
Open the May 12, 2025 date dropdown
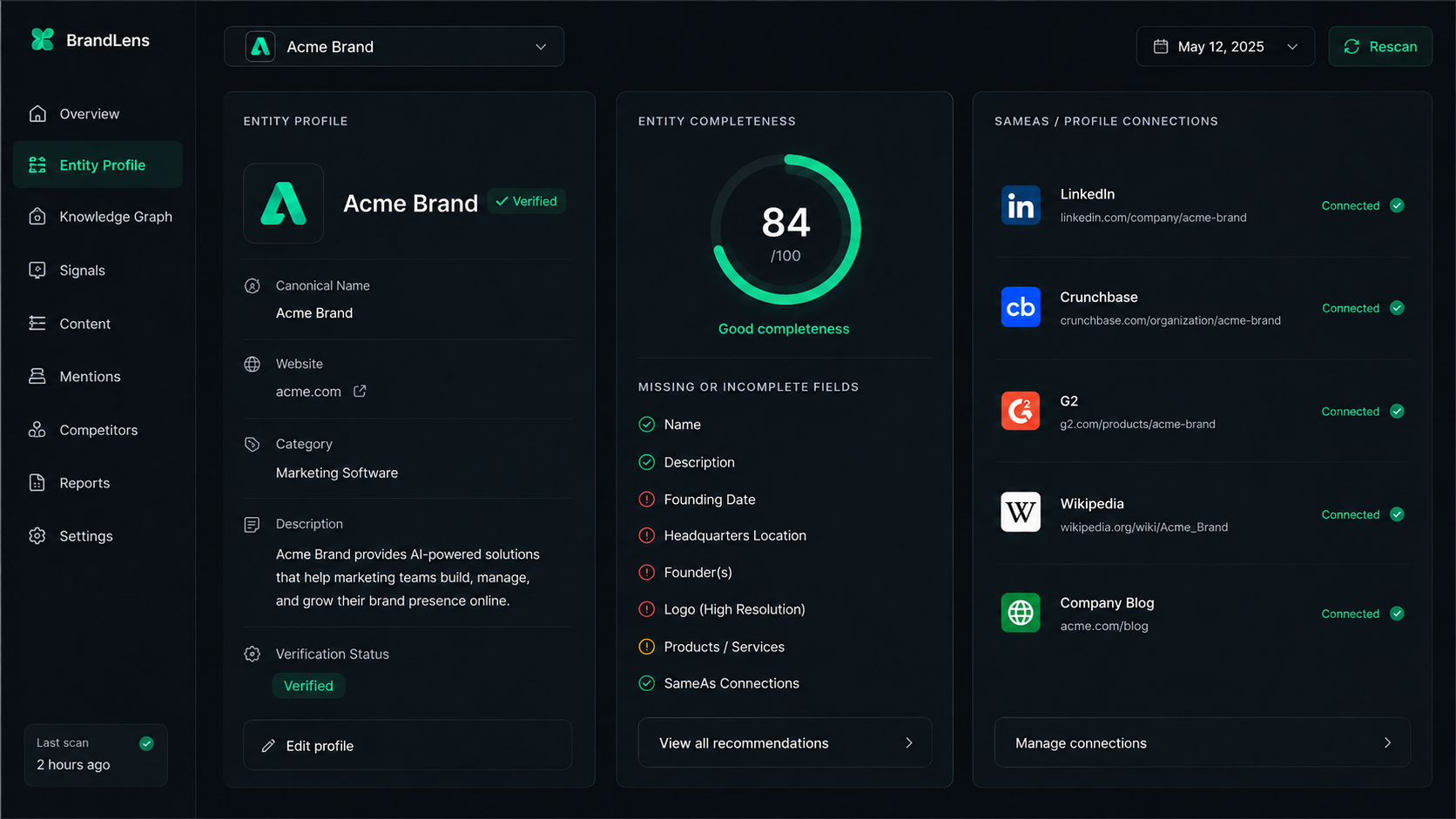[x=1225, y=46]
